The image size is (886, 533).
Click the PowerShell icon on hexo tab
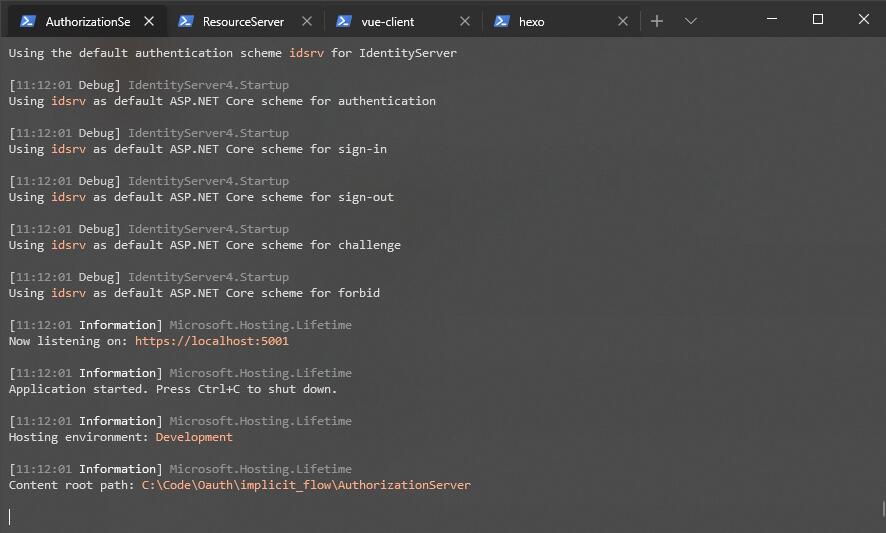tap(502, 21)
